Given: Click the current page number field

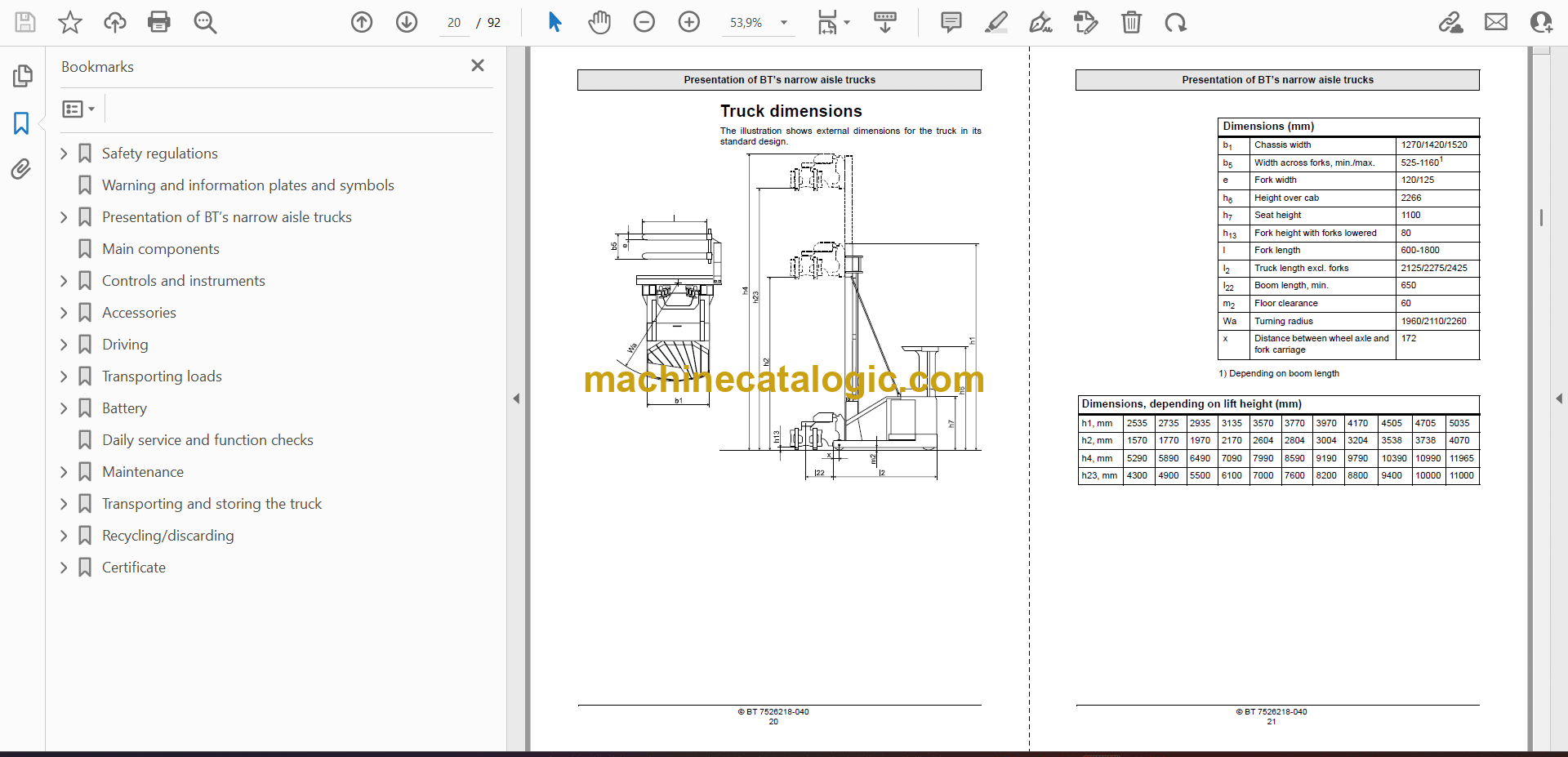Looking at the screenshot, I should 454,23.
